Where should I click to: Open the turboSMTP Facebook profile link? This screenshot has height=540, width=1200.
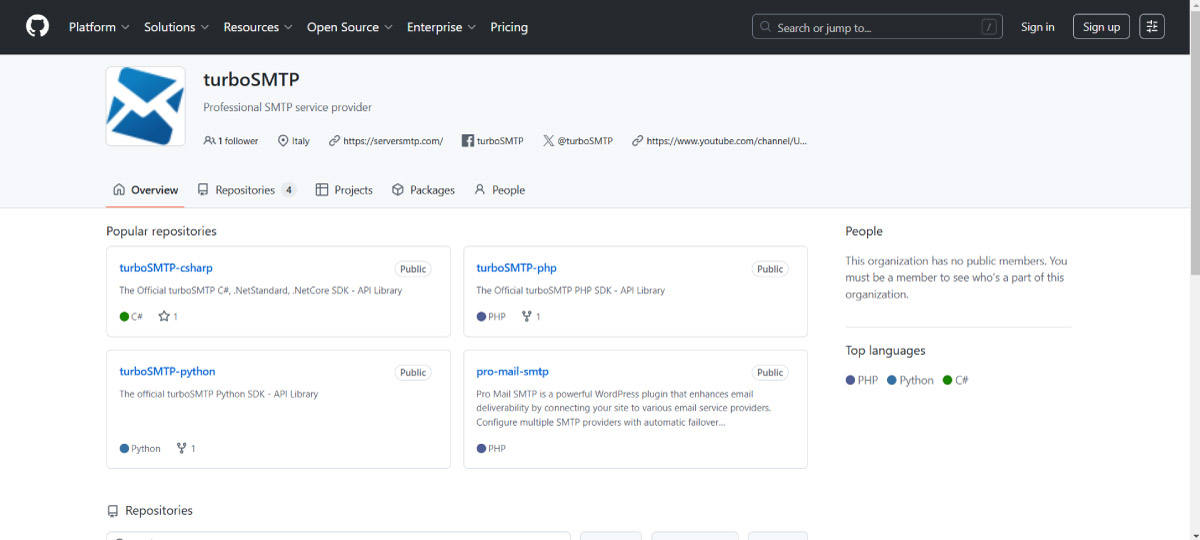492,141
